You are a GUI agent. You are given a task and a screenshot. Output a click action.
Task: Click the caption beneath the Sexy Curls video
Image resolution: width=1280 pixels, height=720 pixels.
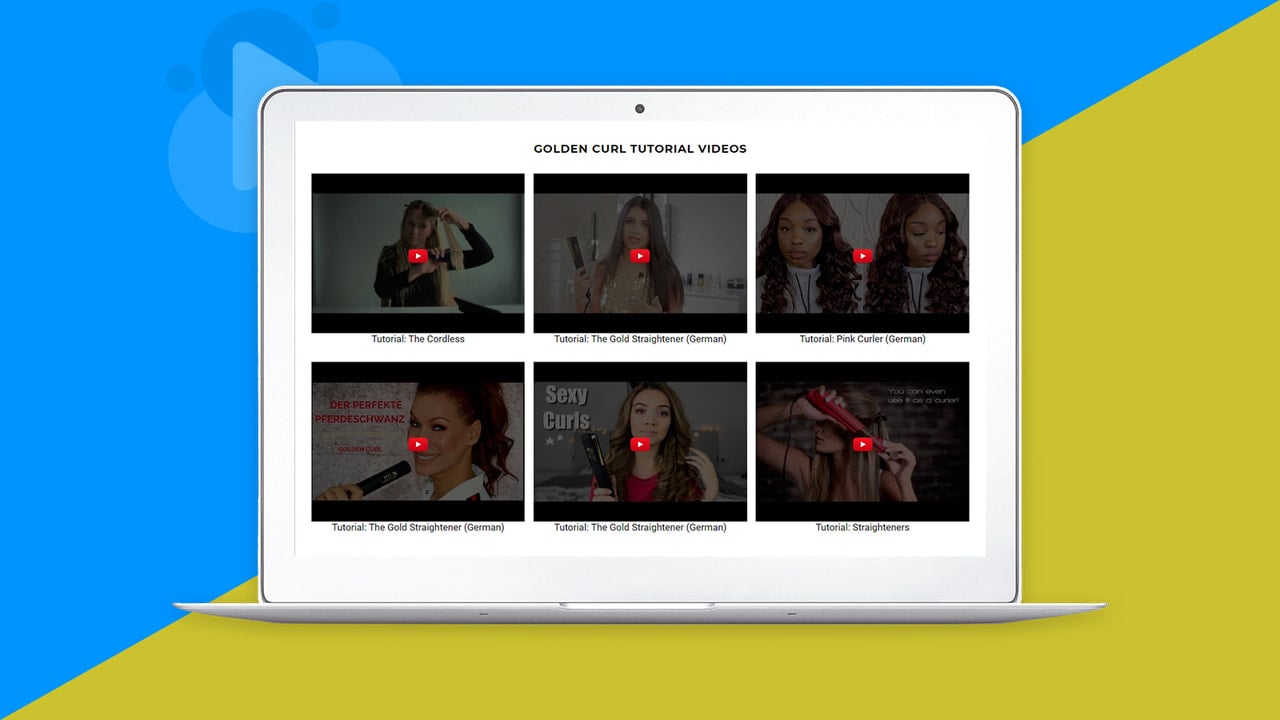pos(640,527)
